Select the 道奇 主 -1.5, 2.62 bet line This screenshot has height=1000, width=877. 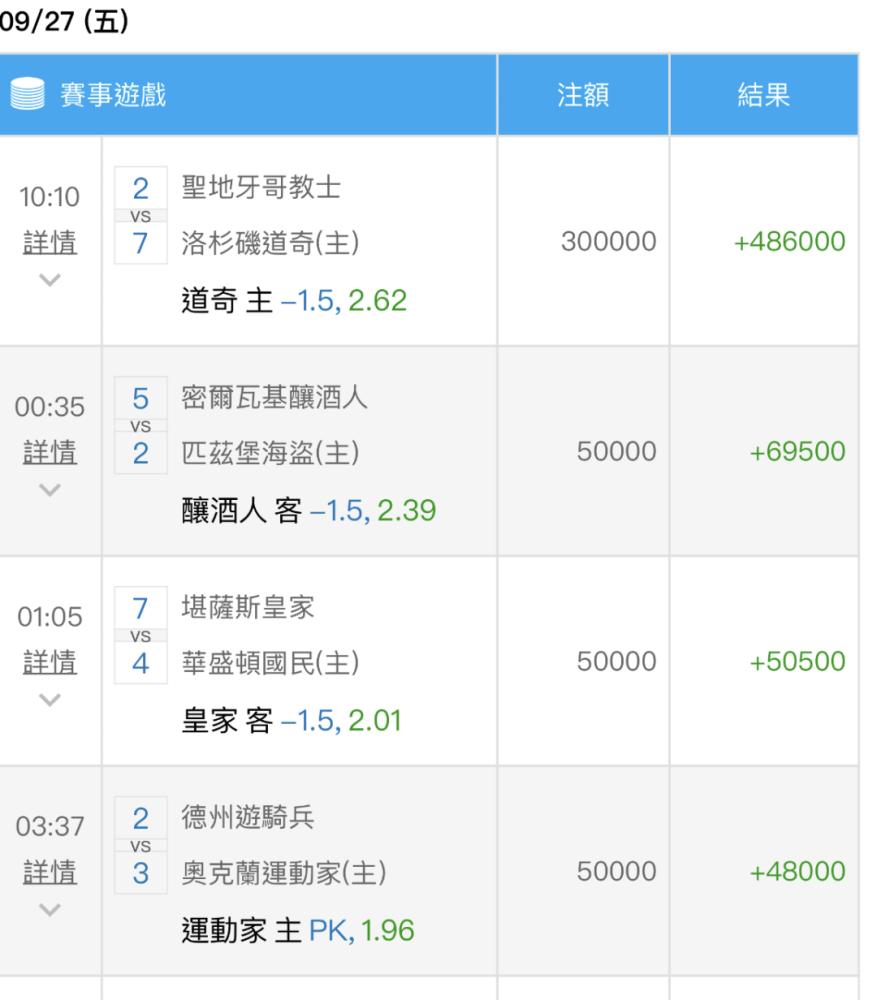[x=294, y=300]
